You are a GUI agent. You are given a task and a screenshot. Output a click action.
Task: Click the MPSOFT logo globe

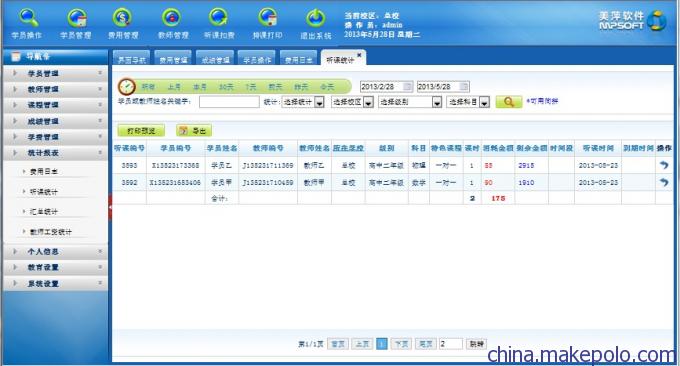click(657, 20)
